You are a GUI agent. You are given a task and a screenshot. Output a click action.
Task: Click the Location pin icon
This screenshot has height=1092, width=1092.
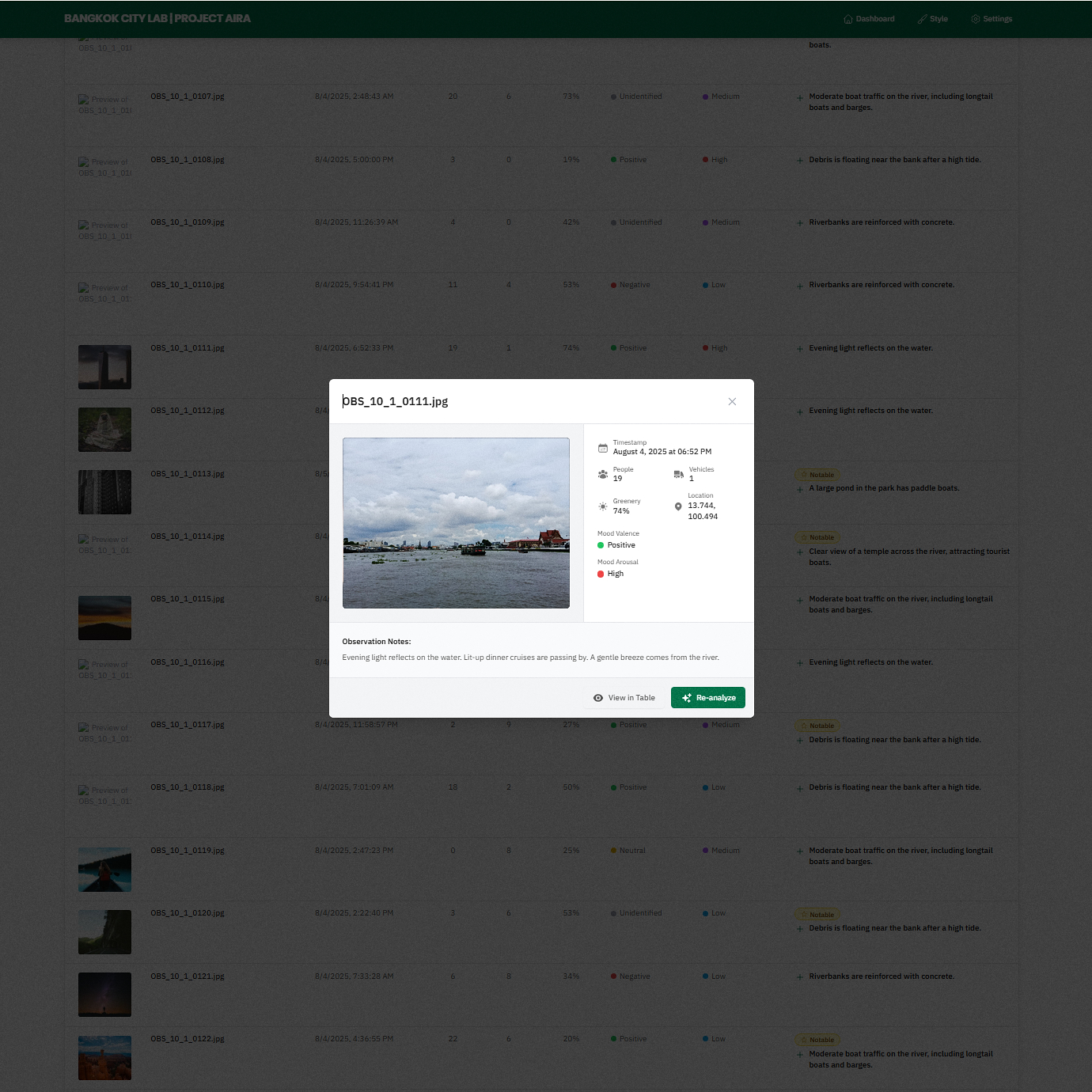click(x=678, y=506)
